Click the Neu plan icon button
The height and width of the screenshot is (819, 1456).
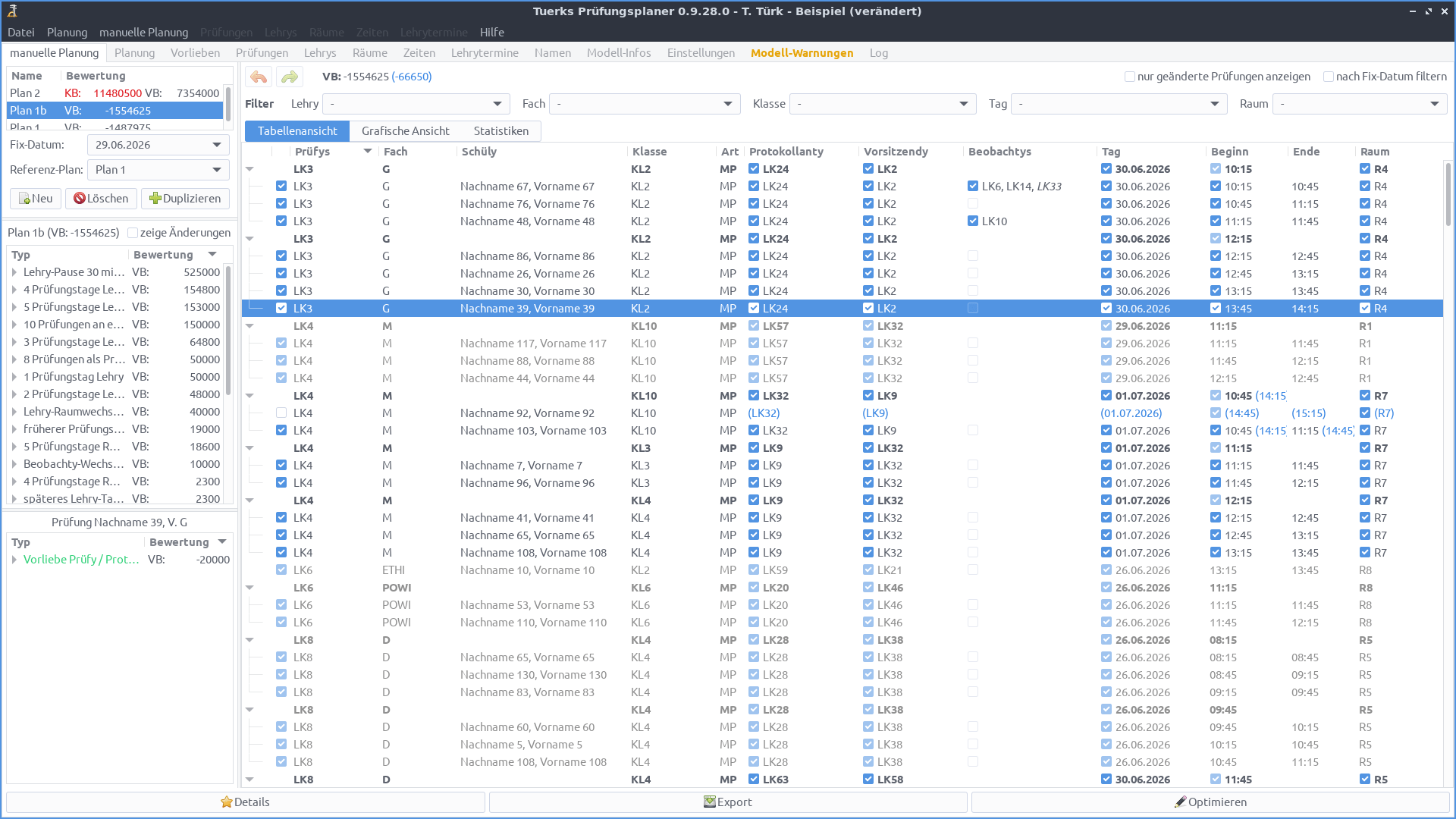point(36,199)
